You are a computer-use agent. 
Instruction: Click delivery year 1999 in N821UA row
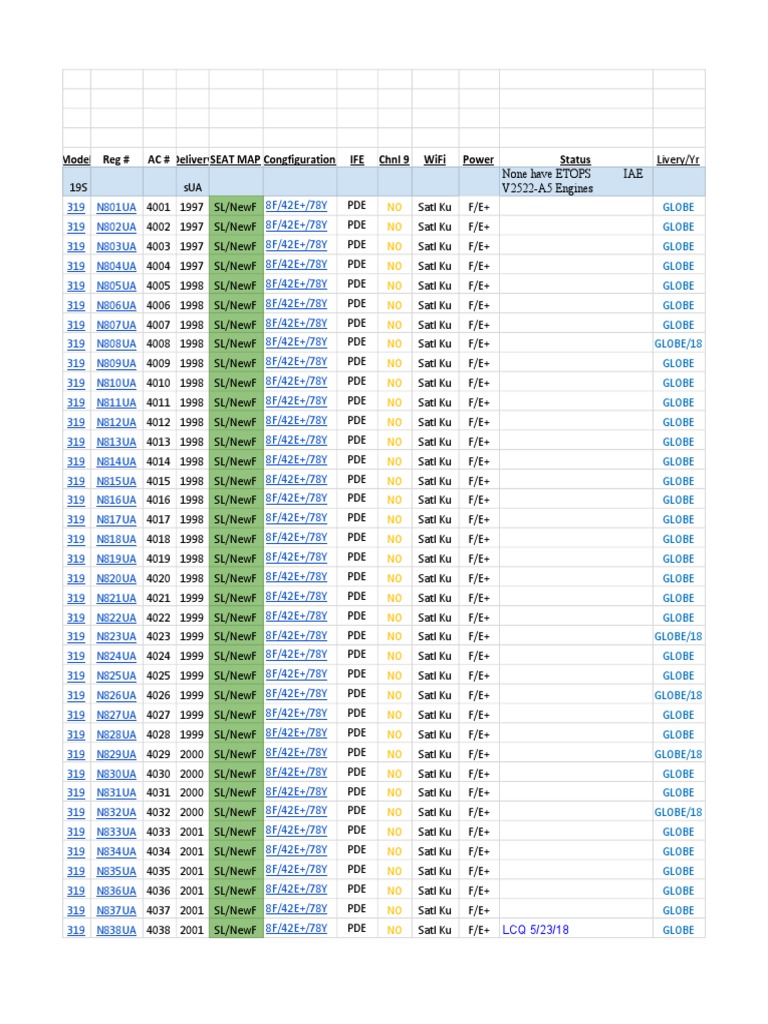coord(192,598)
